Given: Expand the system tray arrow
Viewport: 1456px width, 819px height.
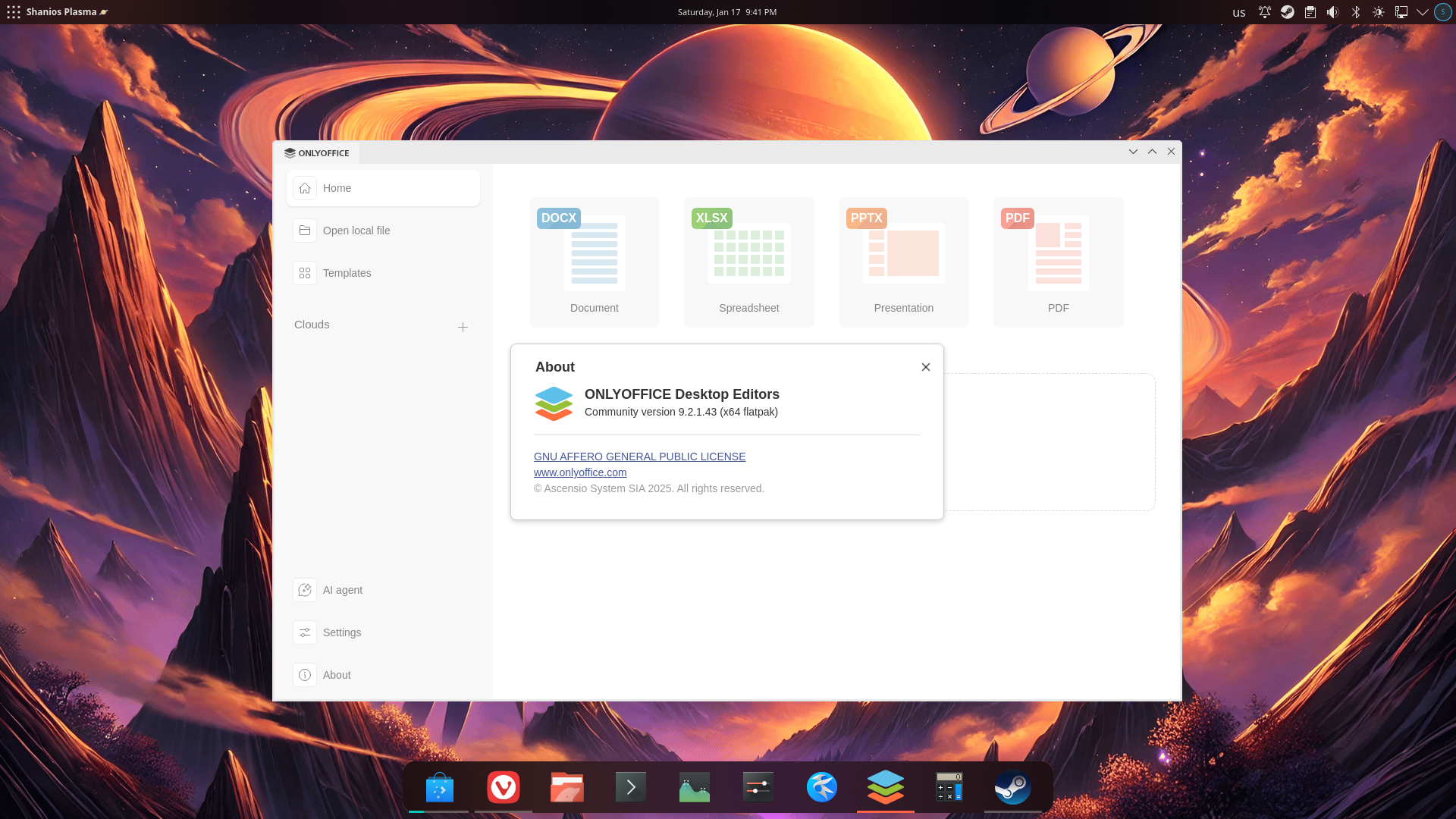Looking at the screenshot, I should [1423, 12].
